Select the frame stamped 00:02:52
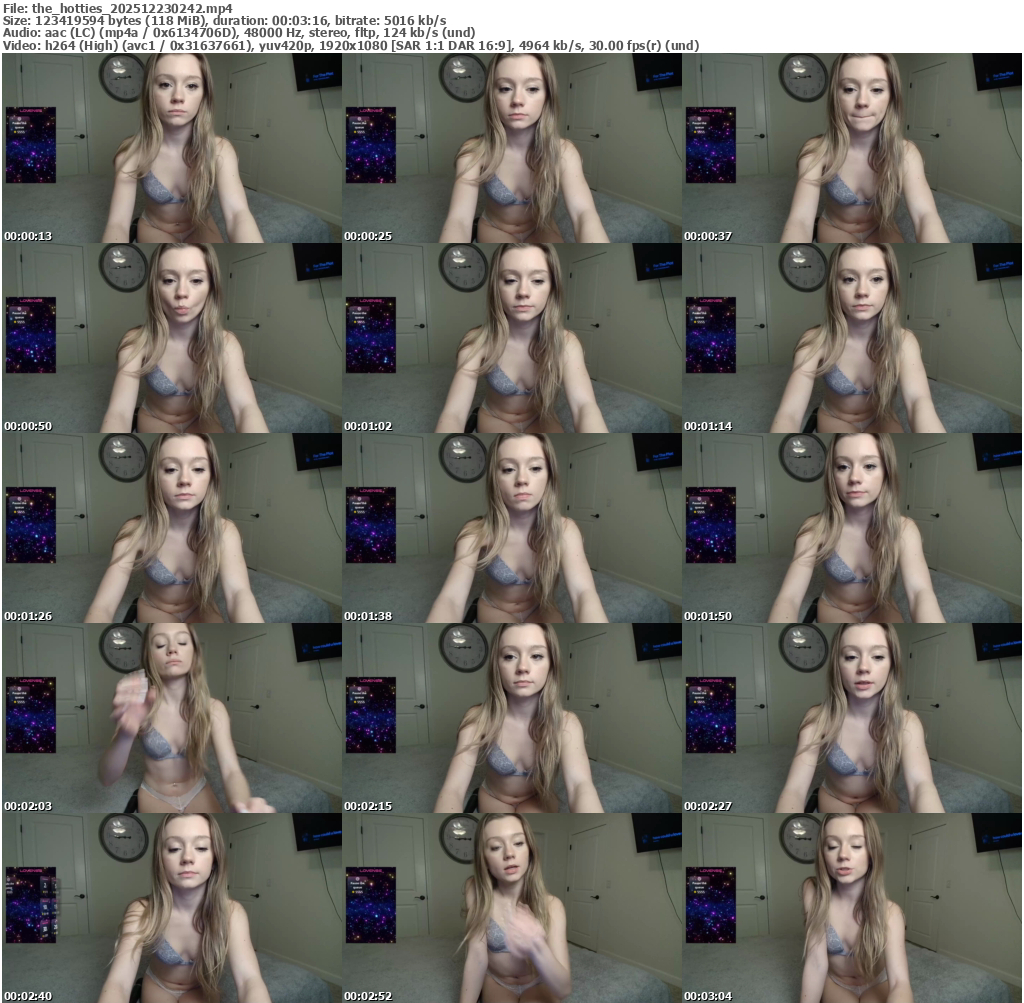The width and height of the screenshot is (1024, 1003). [x=511, y=908]
